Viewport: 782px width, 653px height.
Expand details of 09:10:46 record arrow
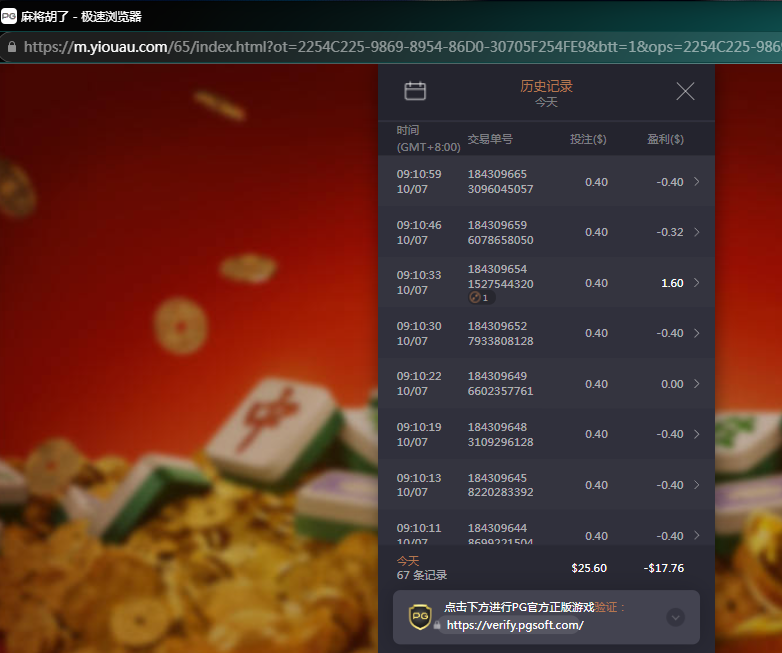[x=697, y=232]
